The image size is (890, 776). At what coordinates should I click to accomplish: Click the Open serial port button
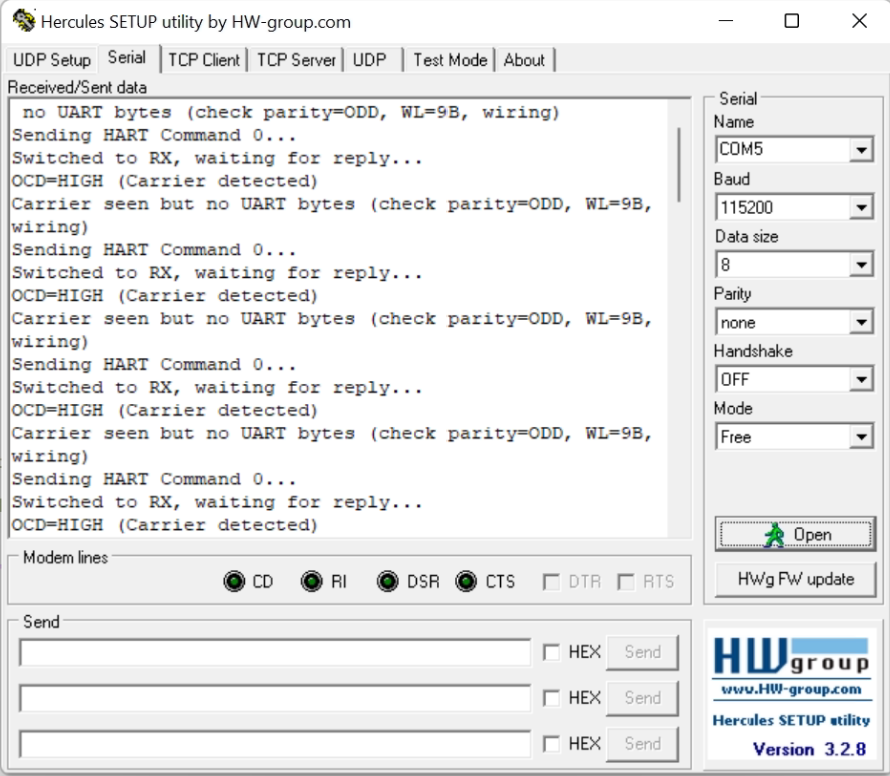[x=795, y=534]
